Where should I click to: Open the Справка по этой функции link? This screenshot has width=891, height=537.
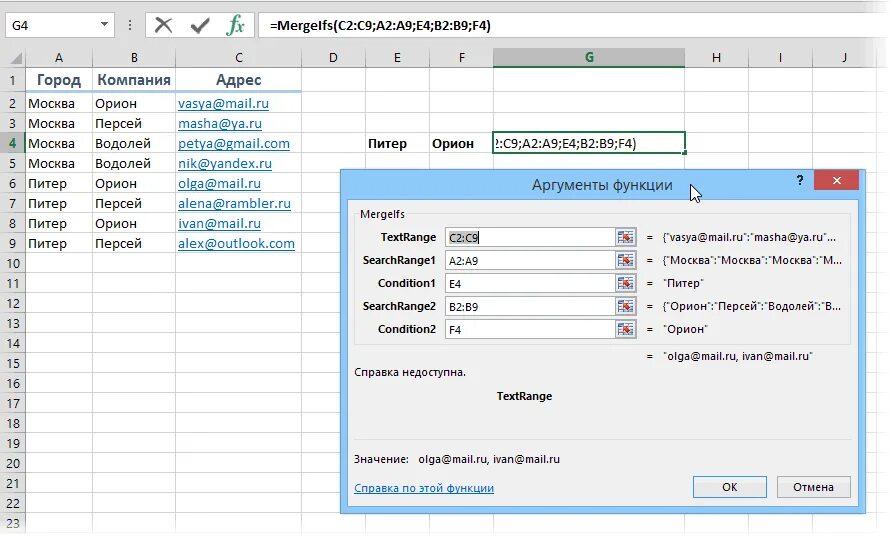pos(424,488)
